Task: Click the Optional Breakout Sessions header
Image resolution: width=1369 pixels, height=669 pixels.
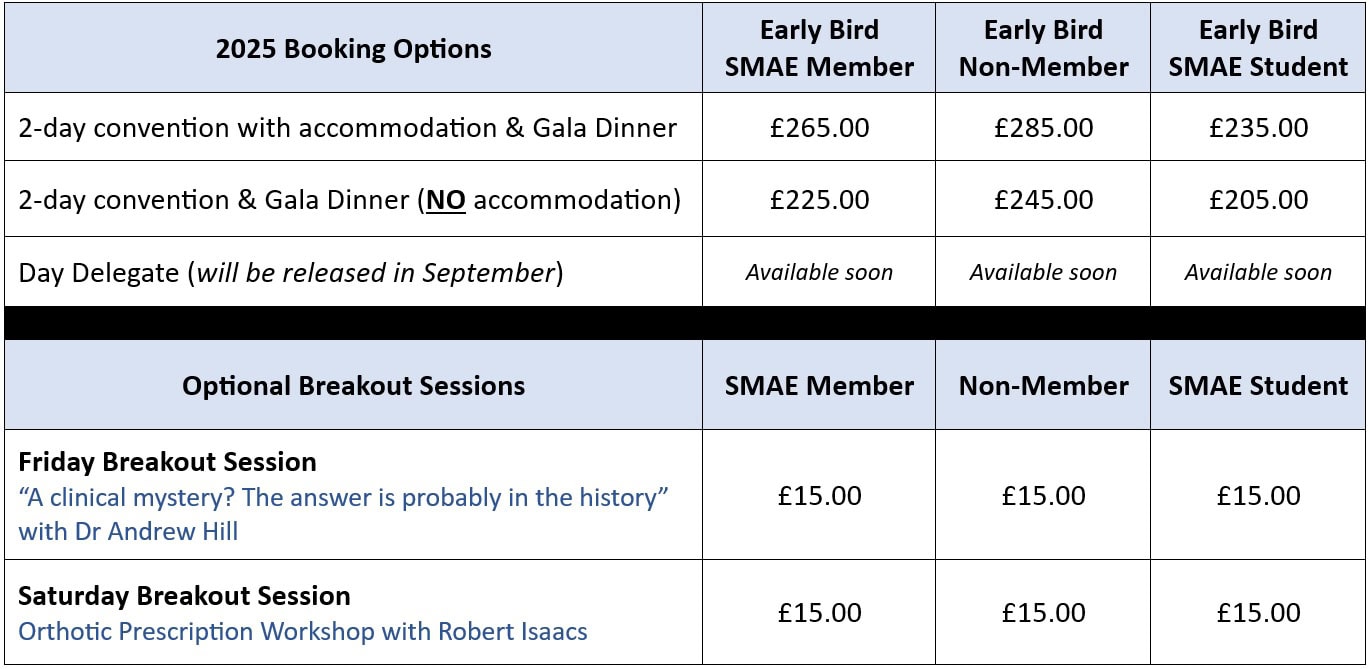Action: click(x=353, y=386)
